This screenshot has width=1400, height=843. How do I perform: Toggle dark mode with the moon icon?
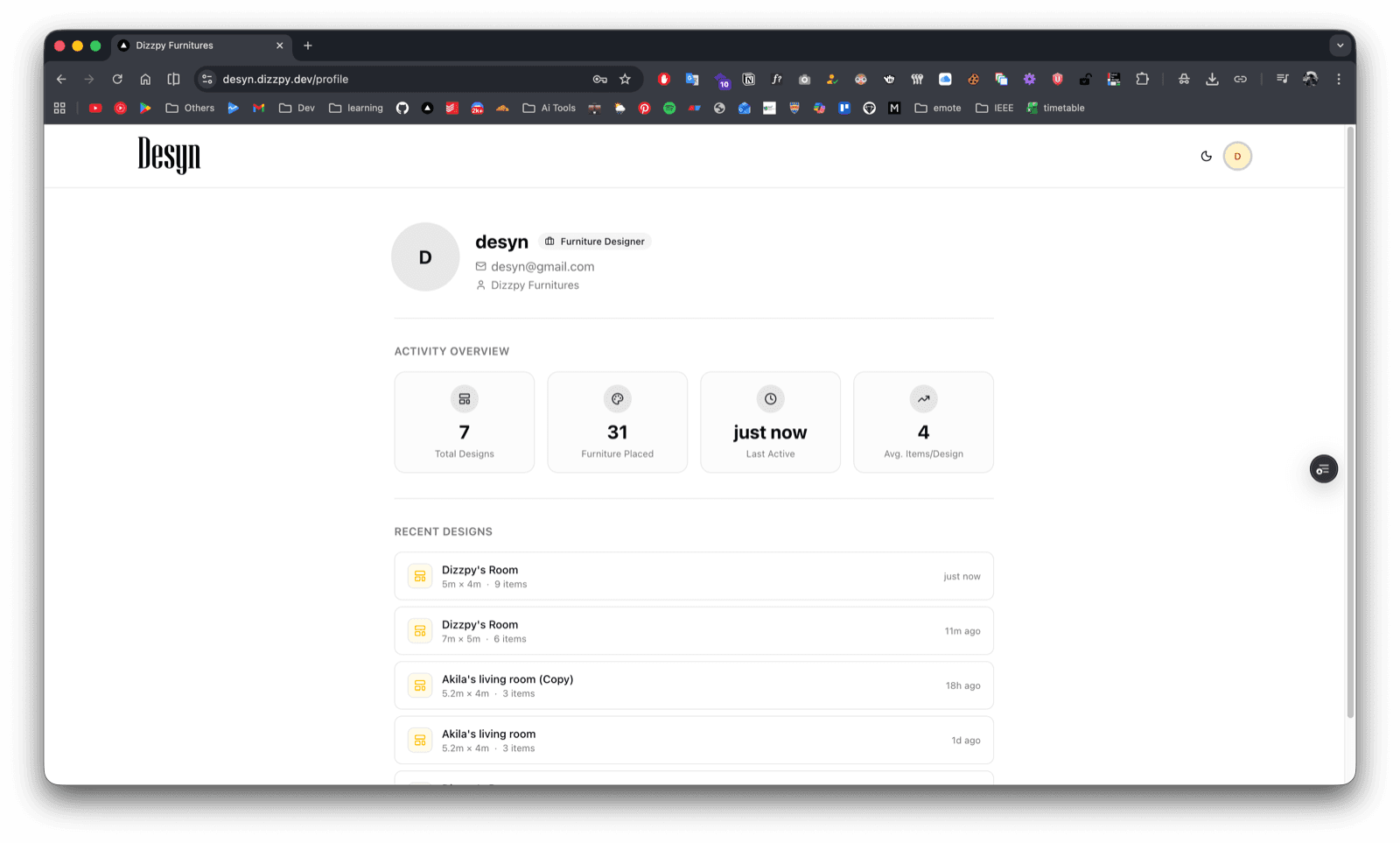[x=1207, y=156]
